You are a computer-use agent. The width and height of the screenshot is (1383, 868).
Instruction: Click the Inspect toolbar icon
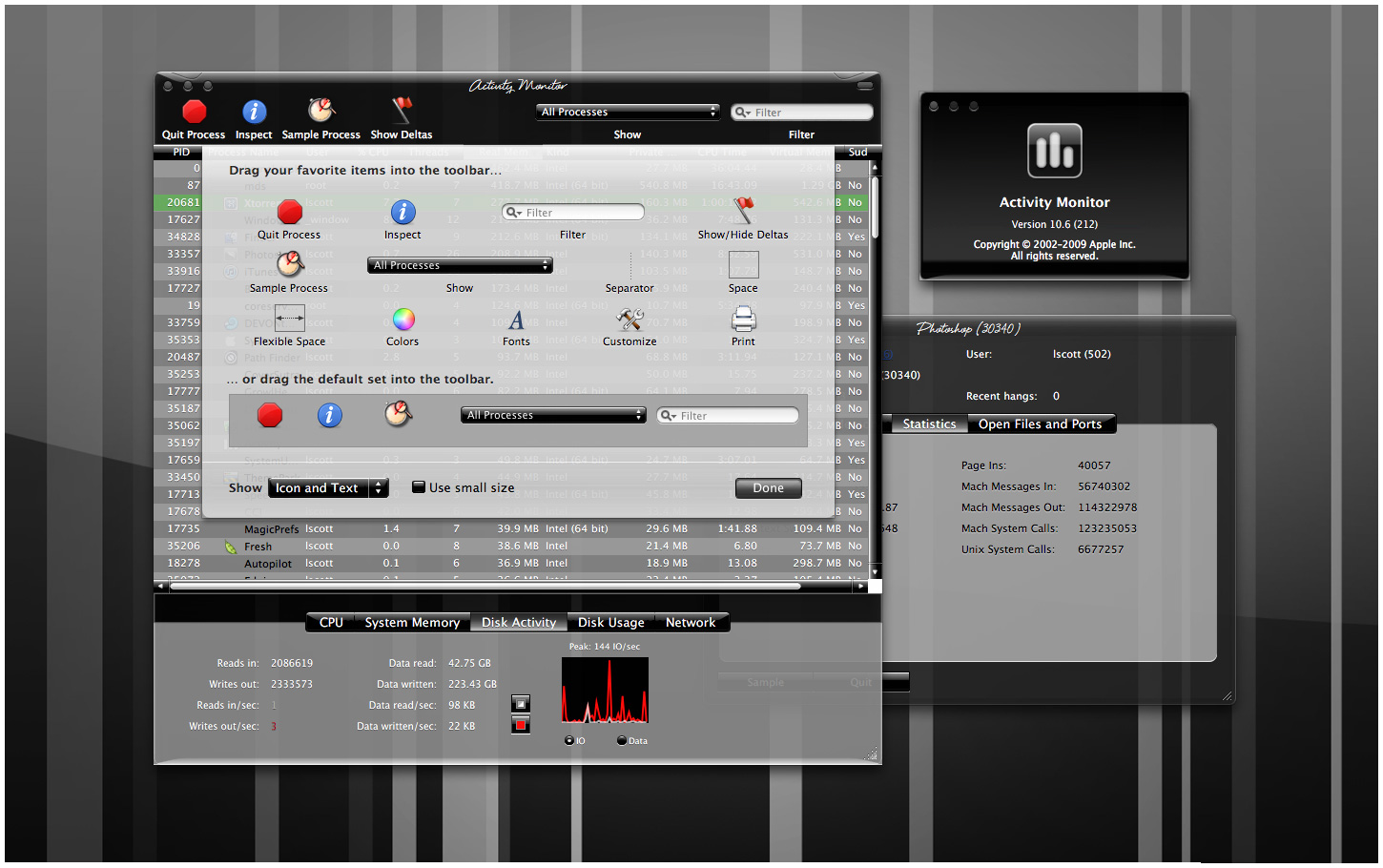[254, 112]
